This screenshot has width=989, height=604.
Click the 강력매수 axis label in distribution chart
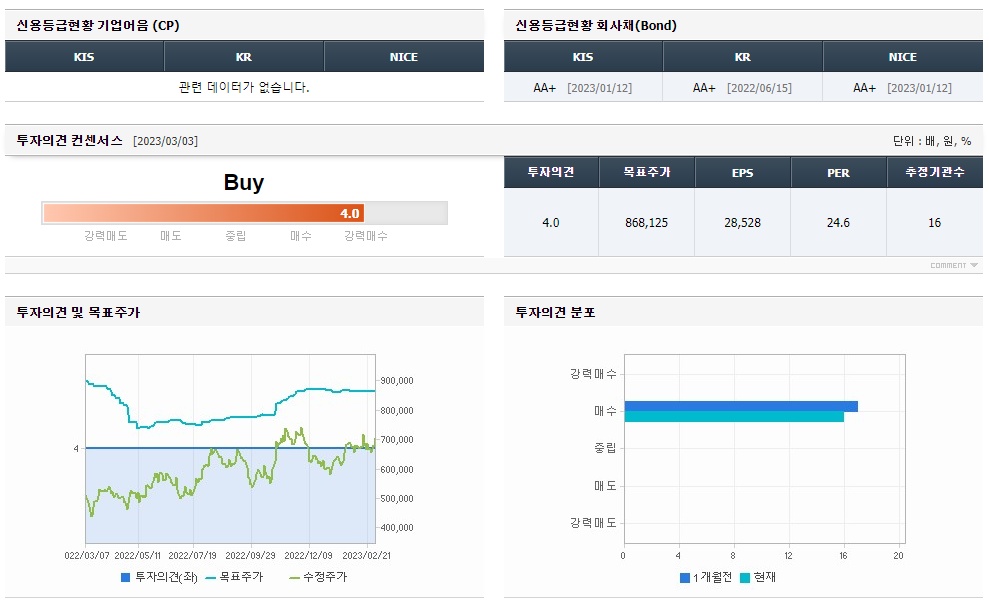[x=593, y=374]
